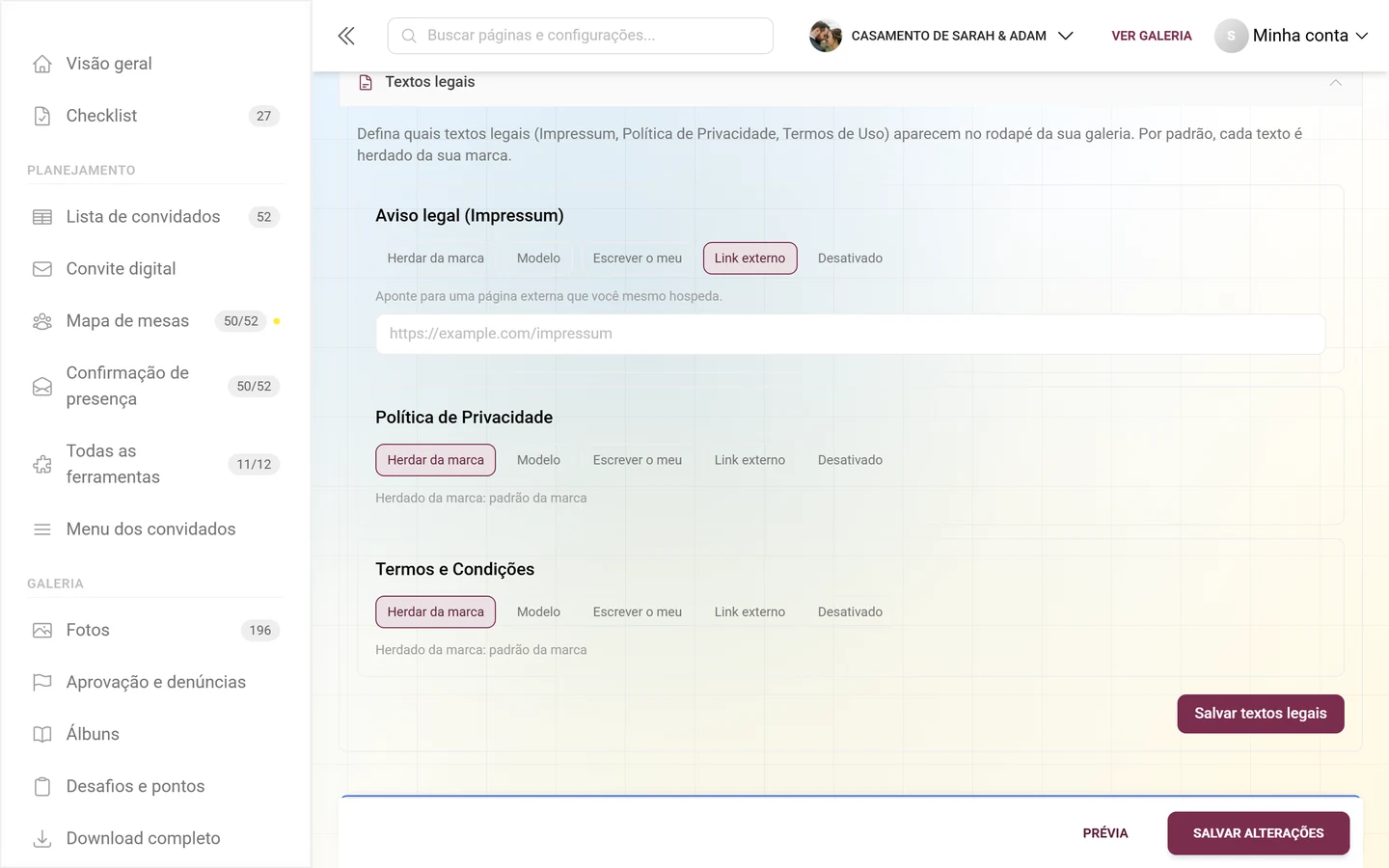Click the Minha conta avatar circle
The width and height of the screenshot is (1389, 868).
[x=1231, y=36]
